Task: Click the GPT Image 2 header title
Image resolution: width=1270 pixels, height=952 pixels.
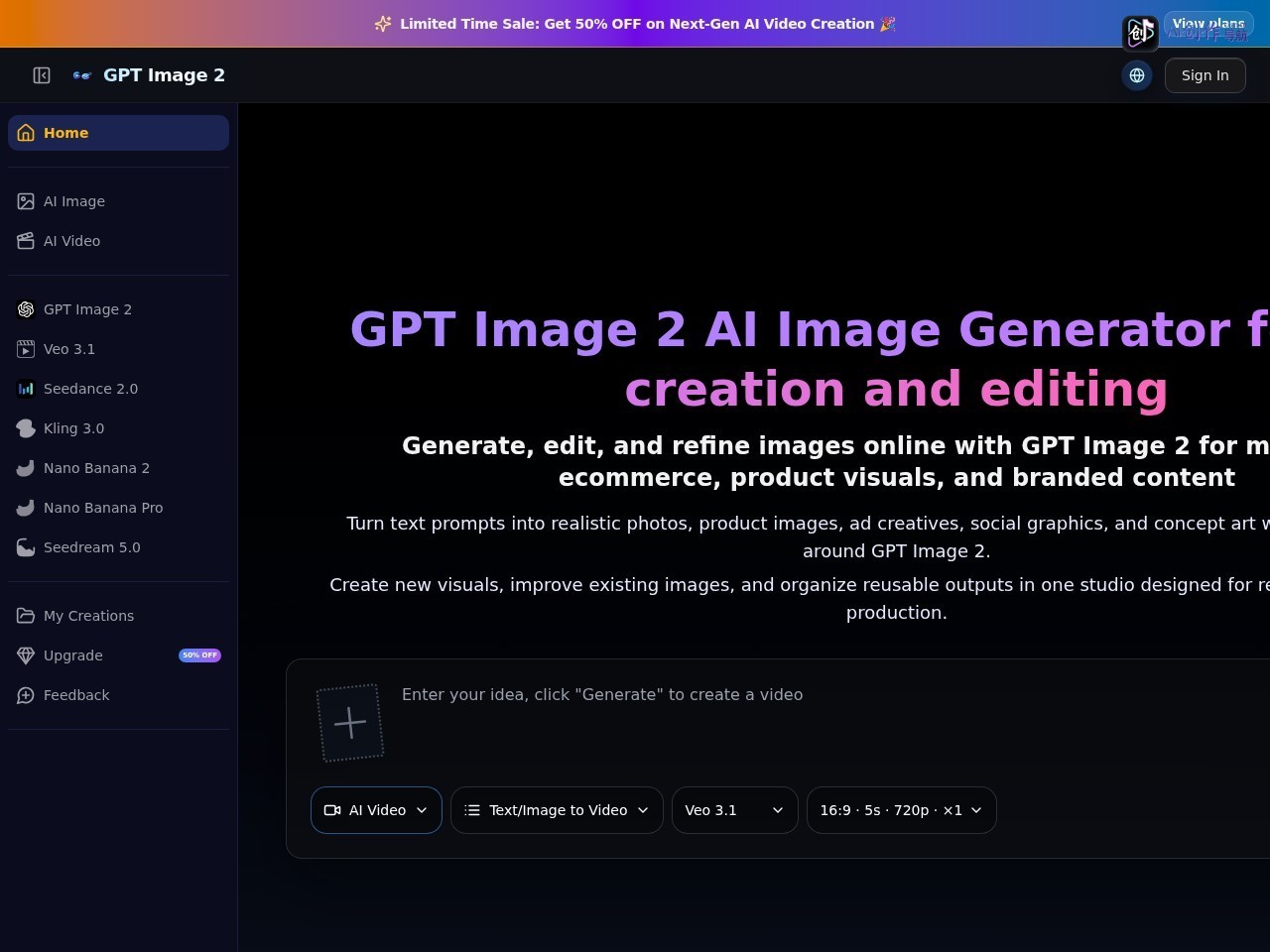Action: (x=164, y=75)
